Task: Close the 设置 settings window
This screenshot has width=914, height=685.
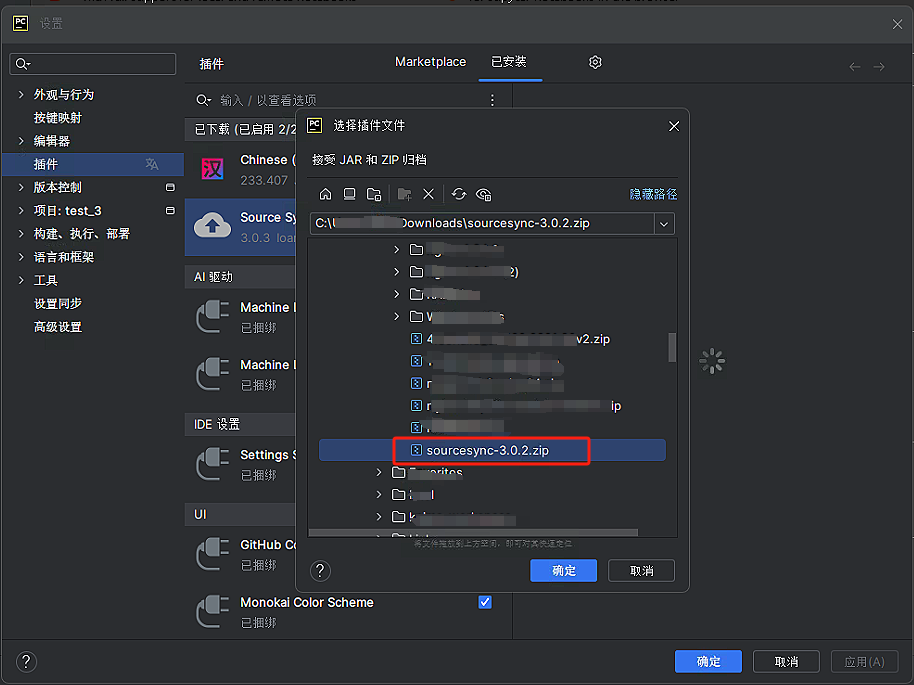Action: (x=897, y=24)
